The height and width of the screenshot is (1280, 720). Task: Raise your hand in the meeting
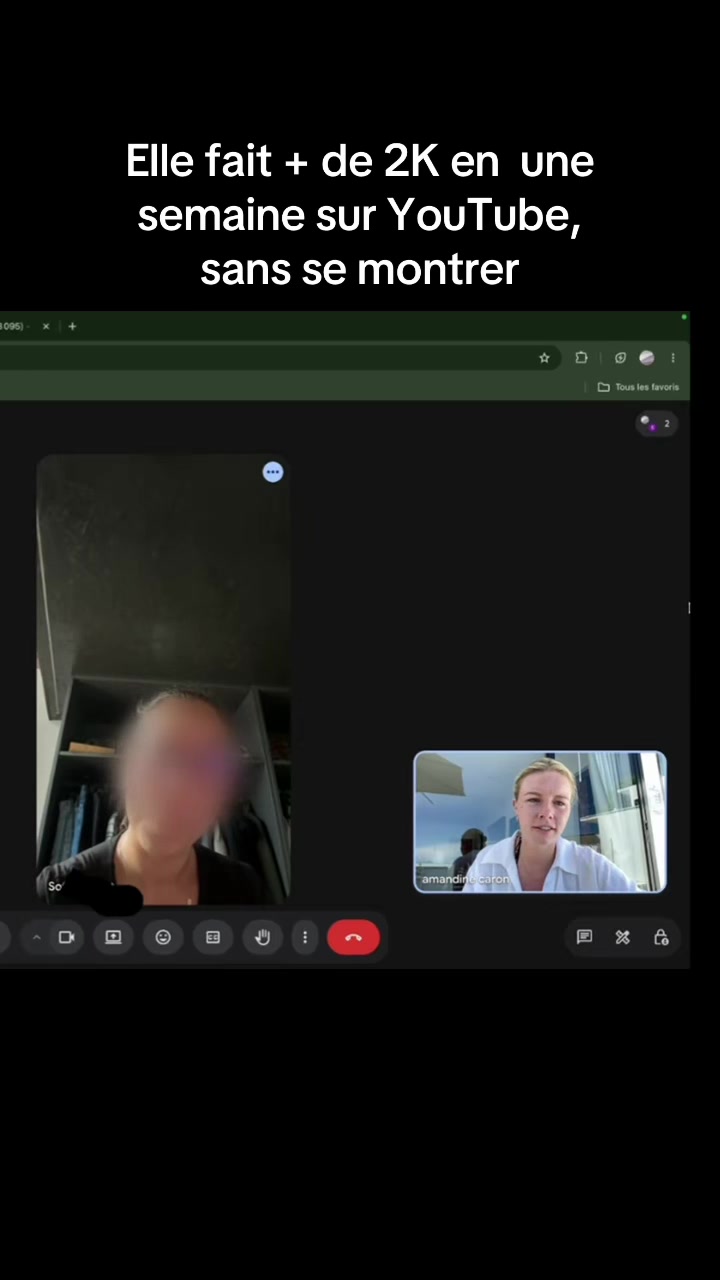[263, 937]
